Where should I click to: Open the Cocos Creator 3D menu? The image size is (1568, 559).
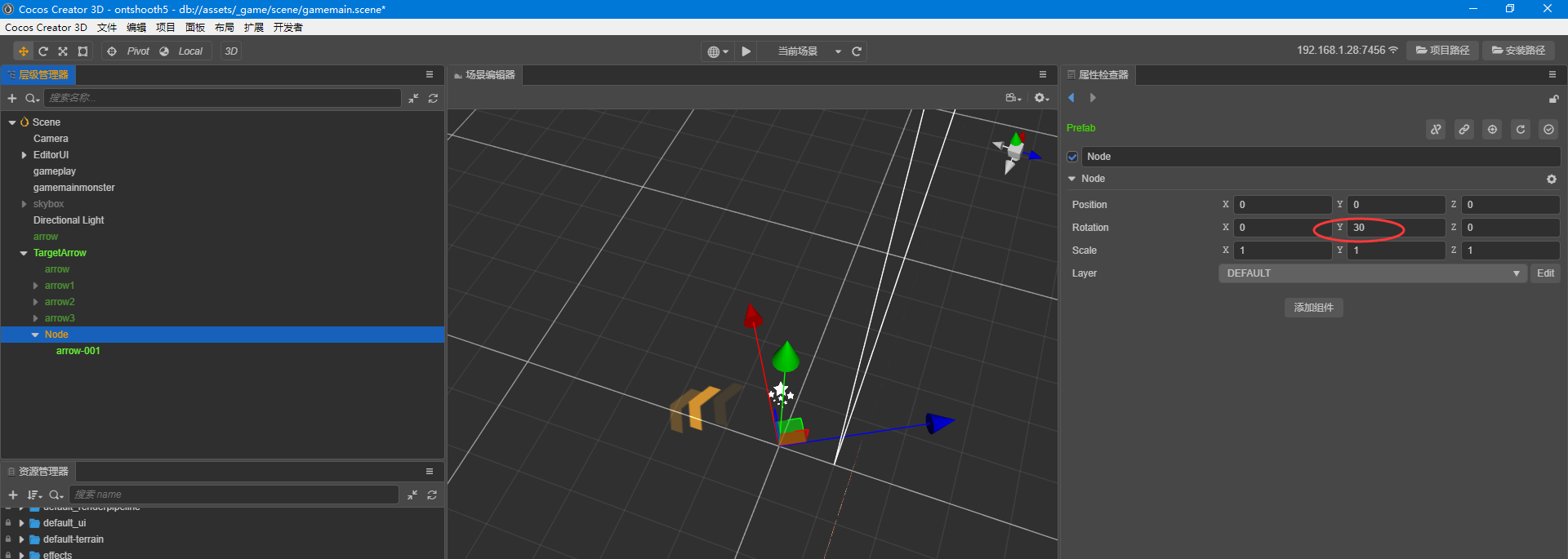click(46, 28)
